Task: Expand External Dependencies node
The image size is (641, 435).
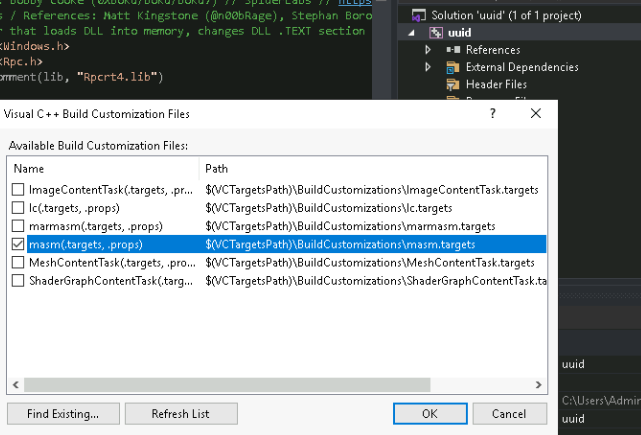Action: (428, 67)
